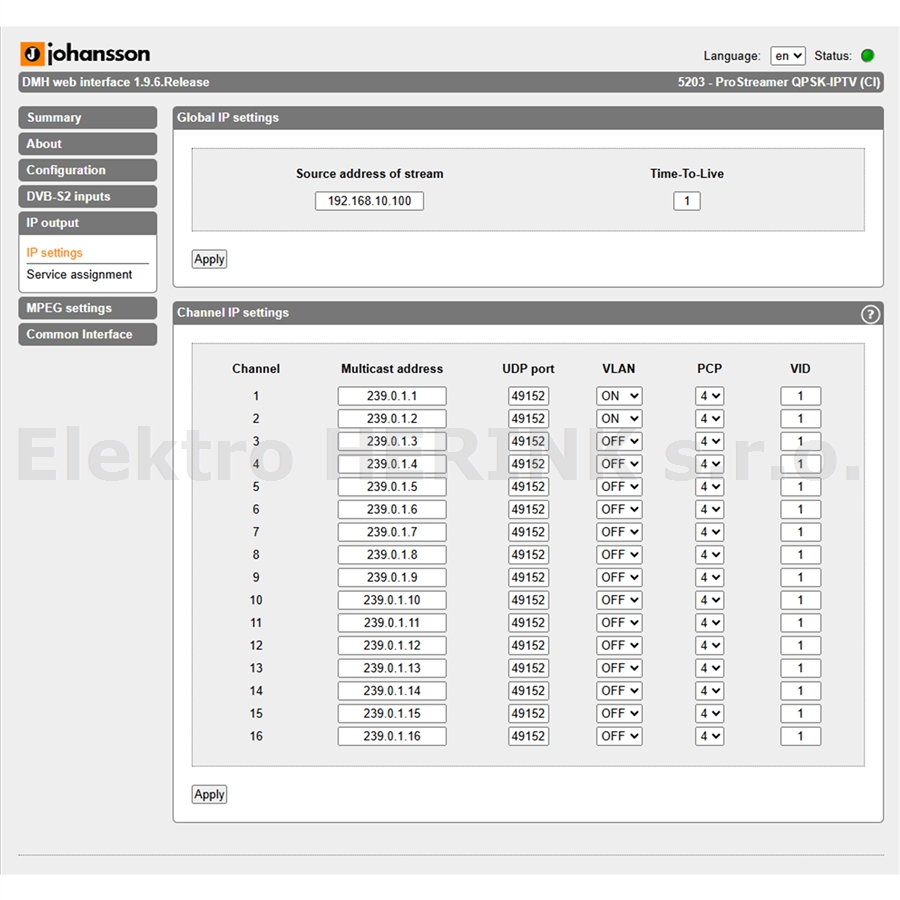Focus VID field for channel 2

[x=800, y=418]
